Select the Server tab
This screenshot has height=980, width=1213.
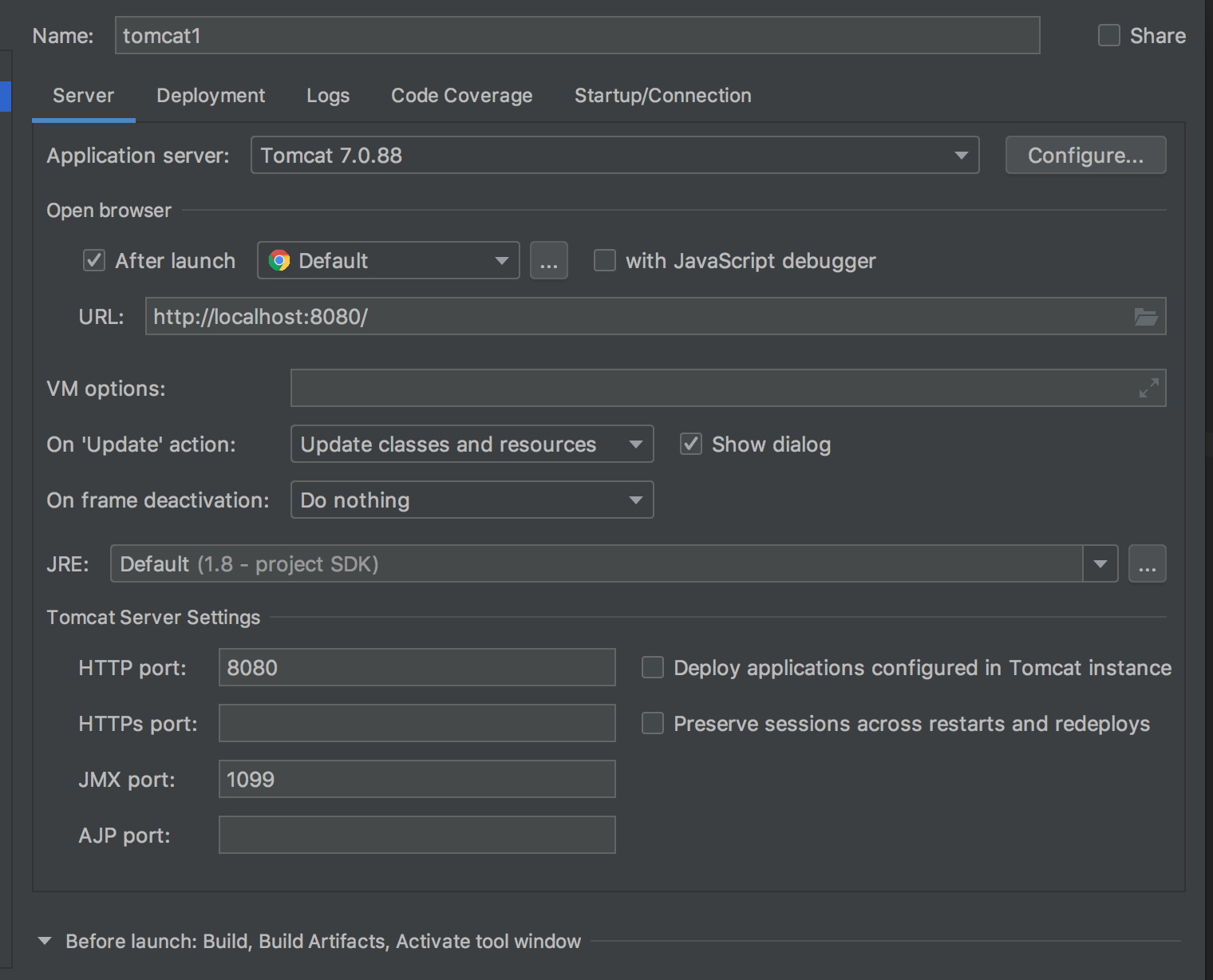pyautogui.click(x=84, y=96)
